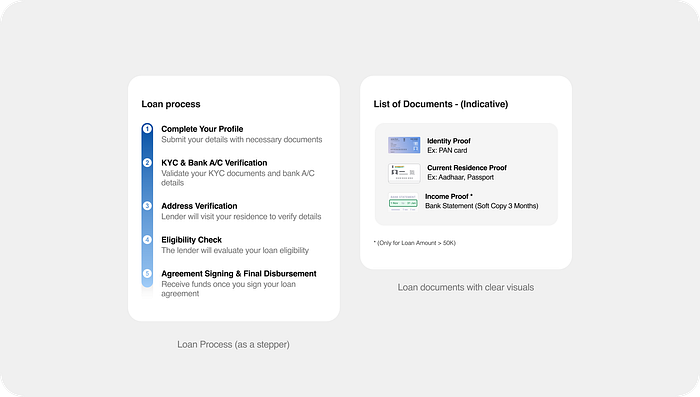This screenshot has width=700, height=397.
Task: Click the Complete Your Profile step title
Action: (x=202, y=129)
